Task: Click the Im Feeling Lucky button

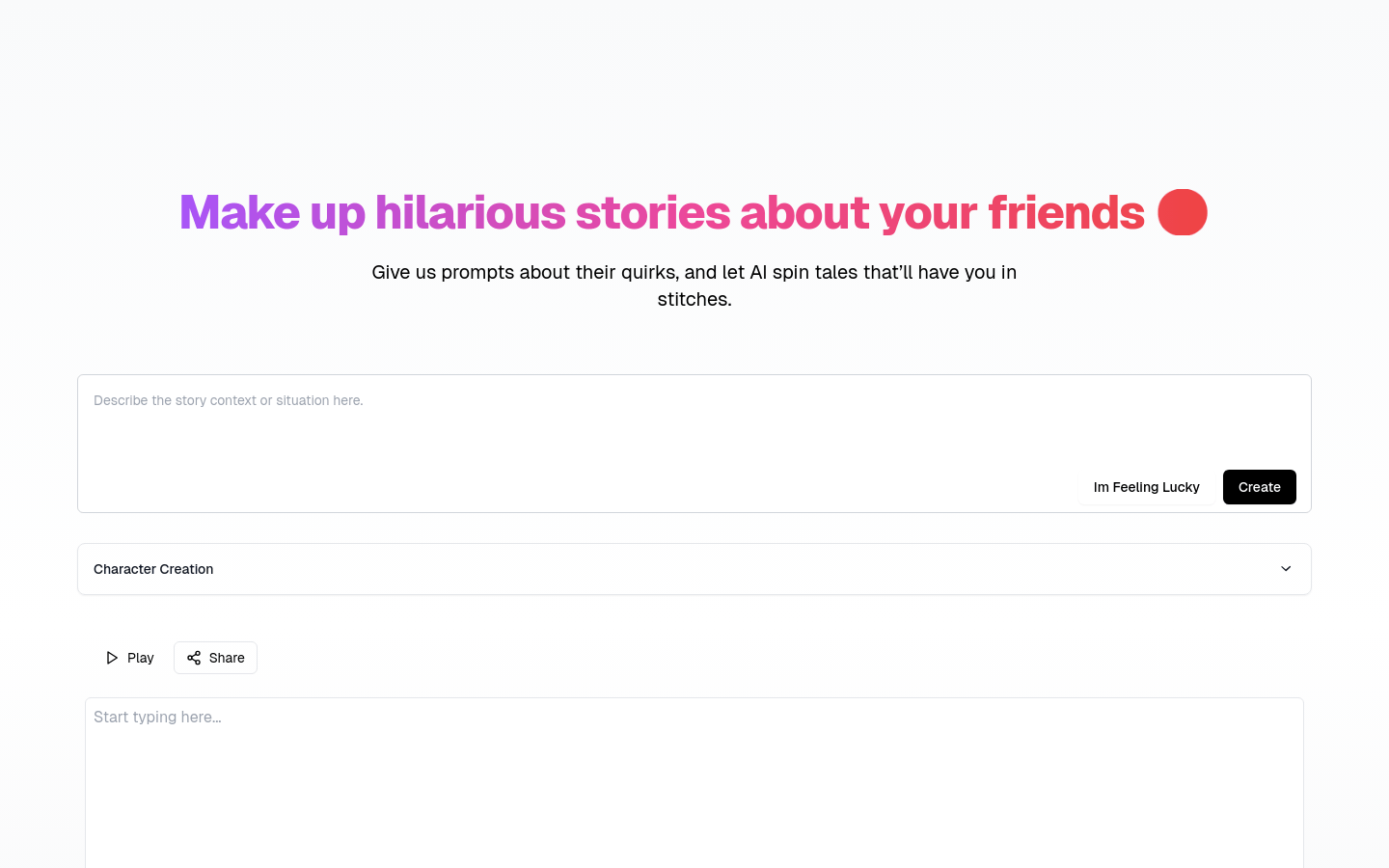Action: [x=1146, y=487]
